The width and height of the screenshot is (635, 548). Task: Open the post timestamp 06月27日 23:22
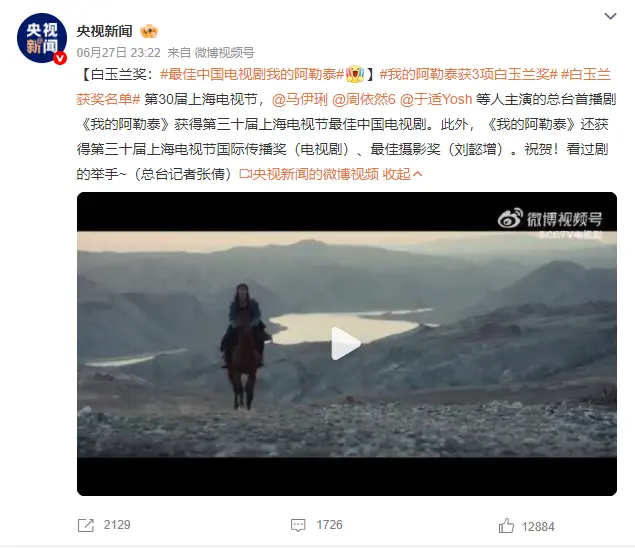(x=119, y=53)
